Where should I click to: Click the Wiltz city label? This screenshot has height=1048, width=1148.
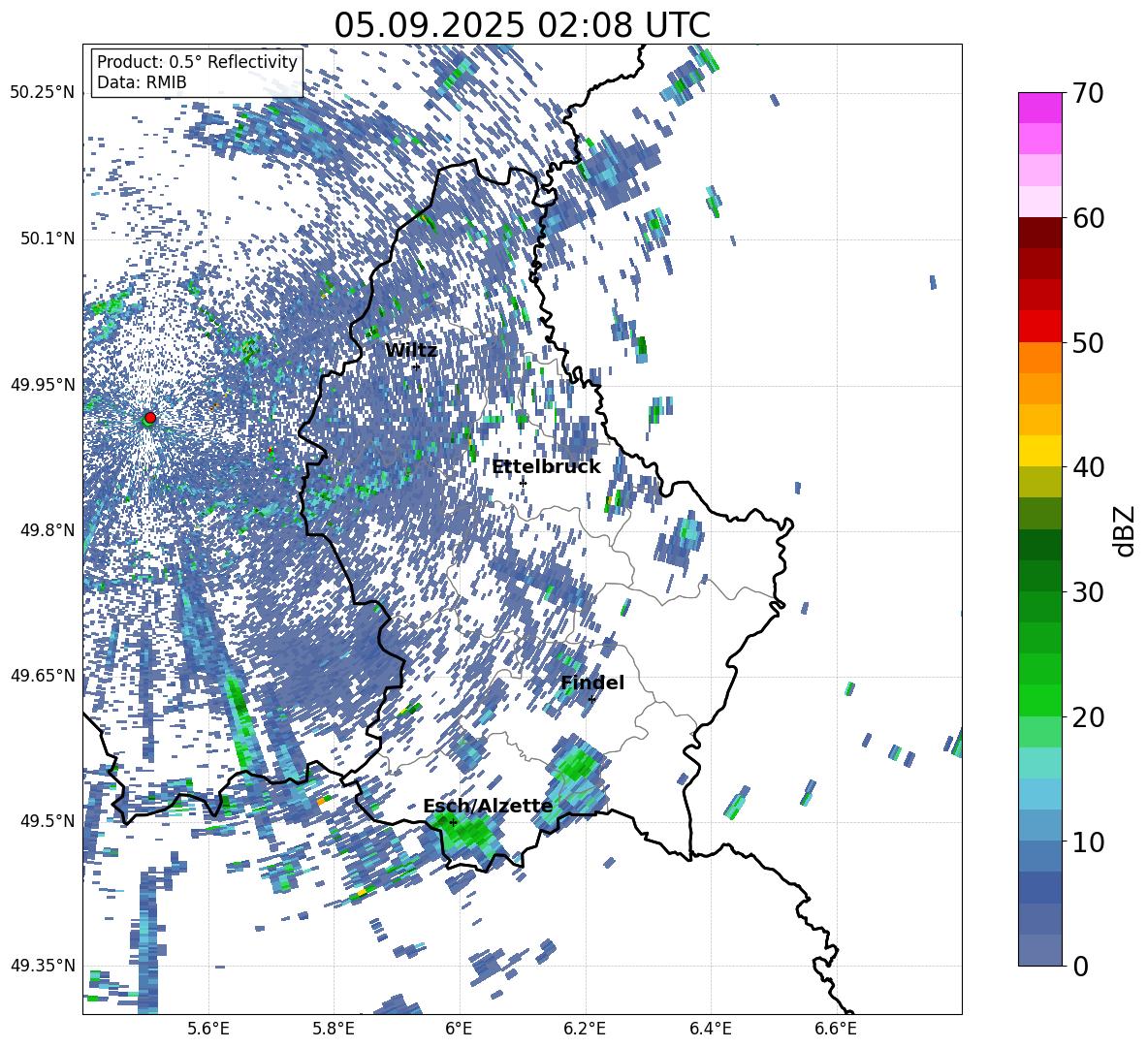click(x=411, y=351)
